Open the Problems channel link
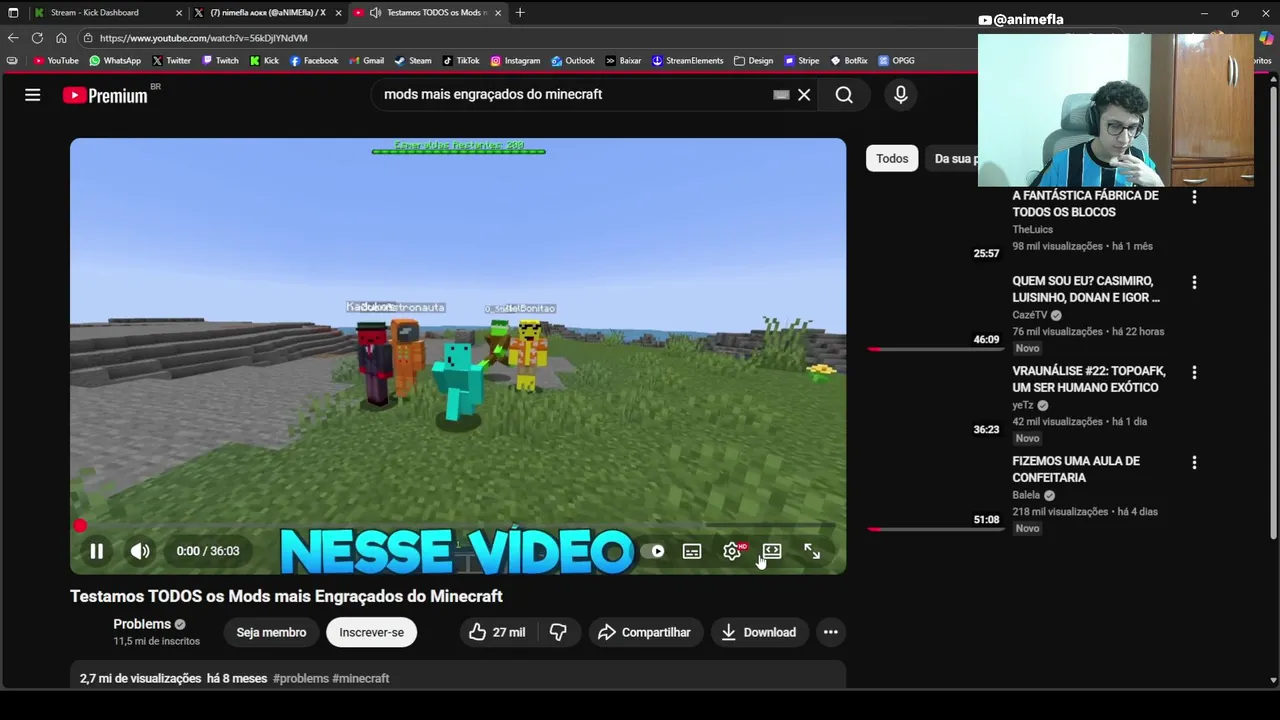 (x=142, y=624)
